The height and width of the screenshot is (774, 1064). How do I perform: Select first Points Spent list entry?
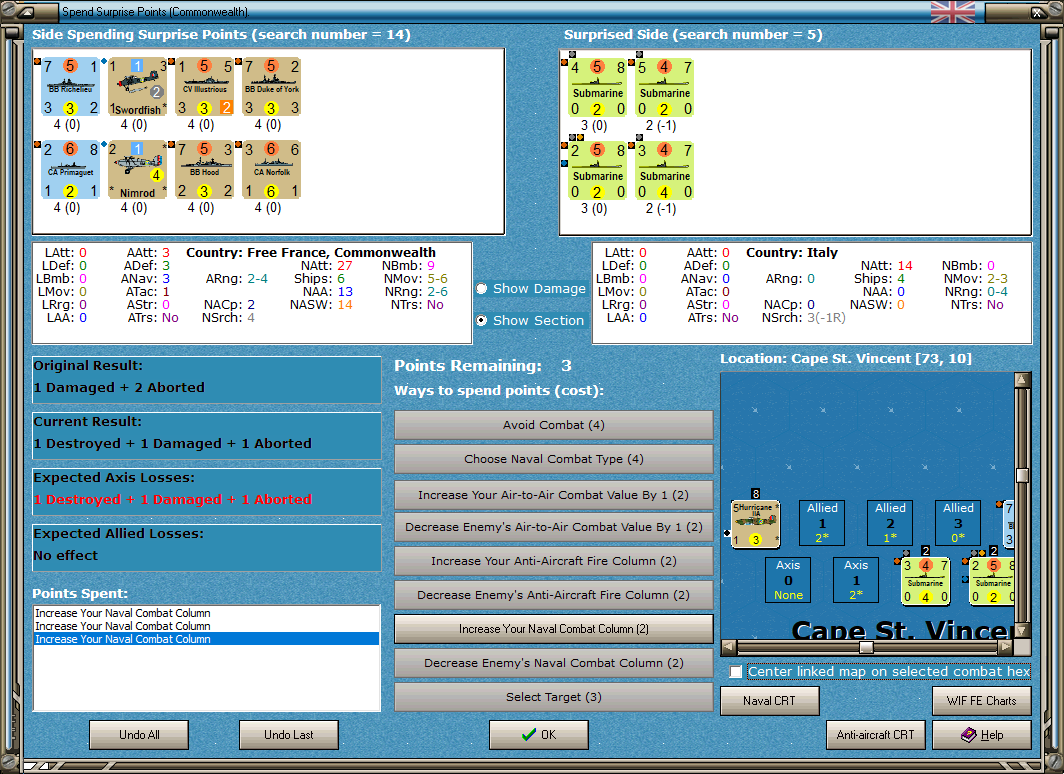pos(206,613)
